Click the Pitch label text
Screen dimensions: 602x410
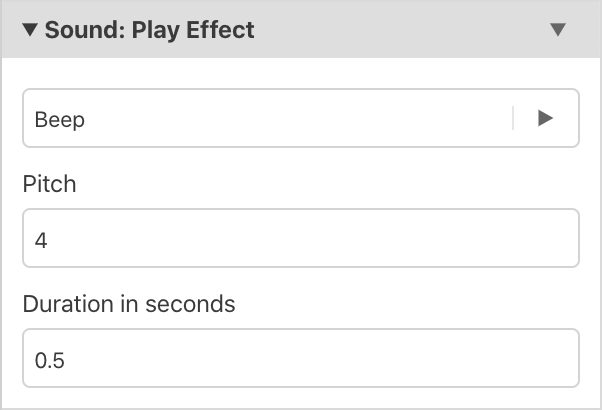pos(50,184)
